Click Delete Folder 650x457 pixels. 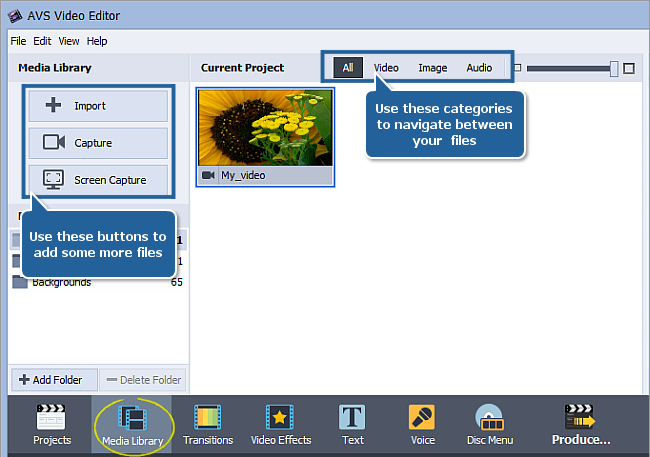tap(143, 380)
